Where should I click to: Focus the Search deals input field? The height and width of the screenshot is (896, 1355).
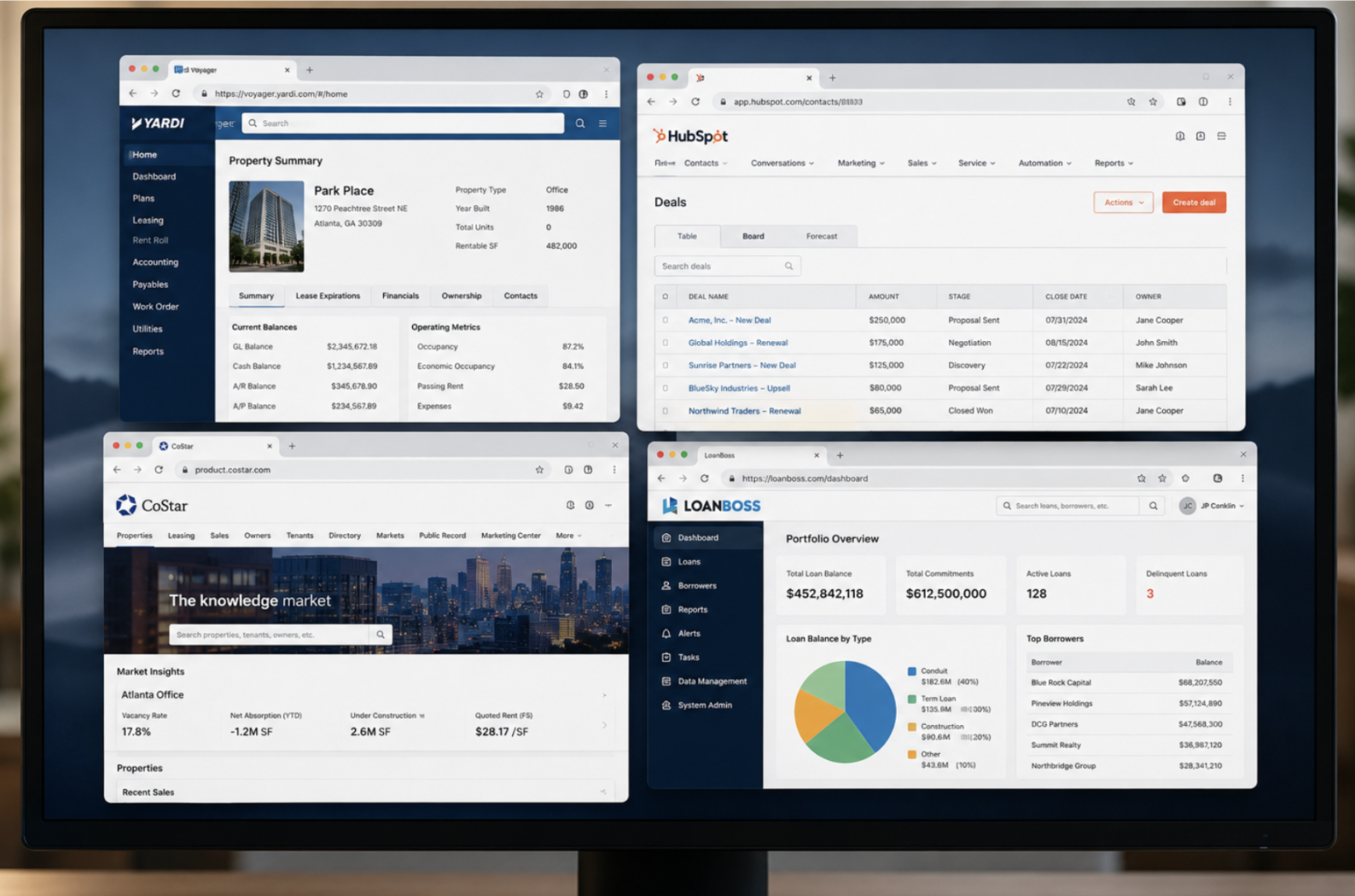tap(727, 266)
